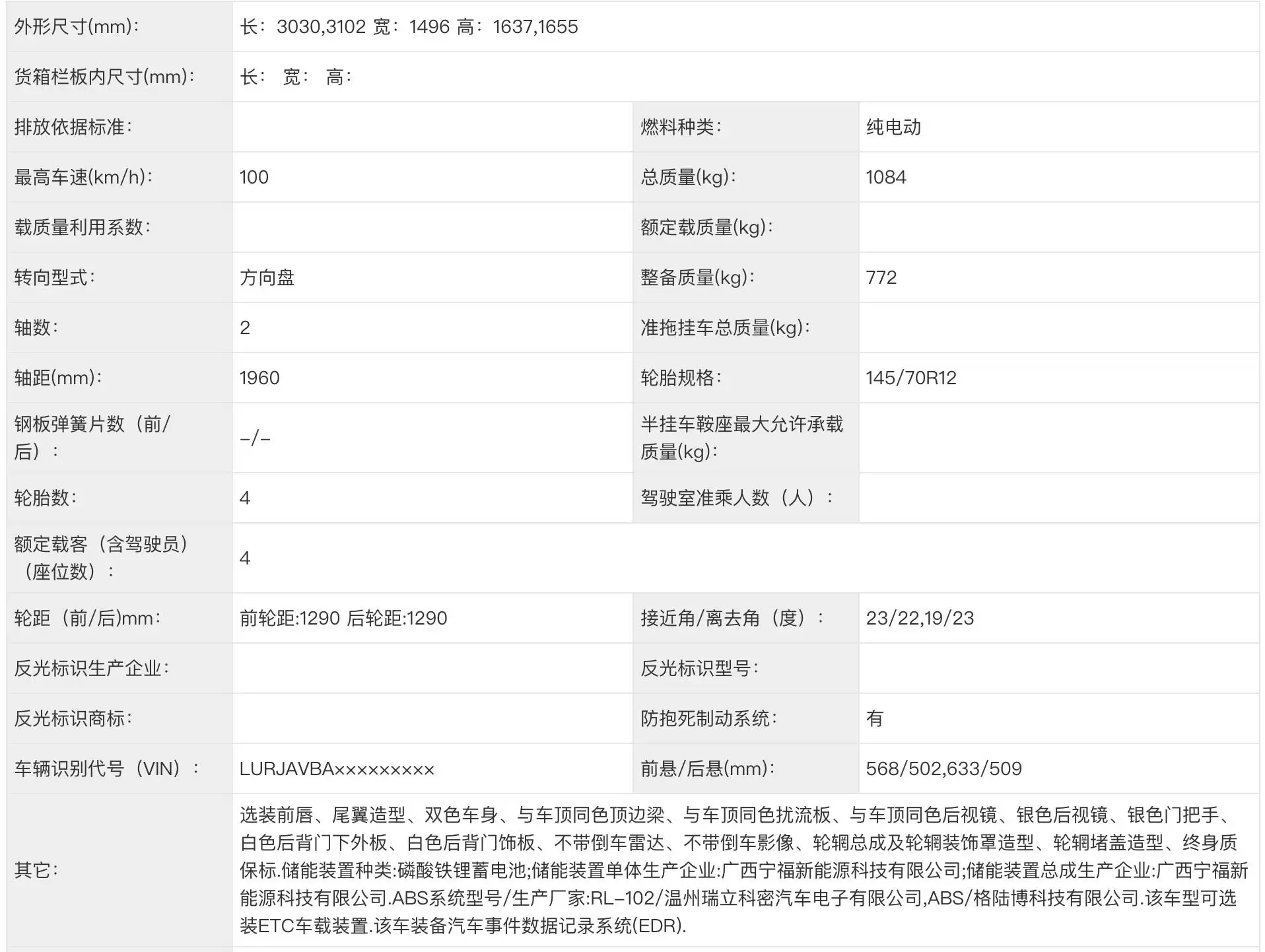Click the wheelbase value 1960

[258, 378]
